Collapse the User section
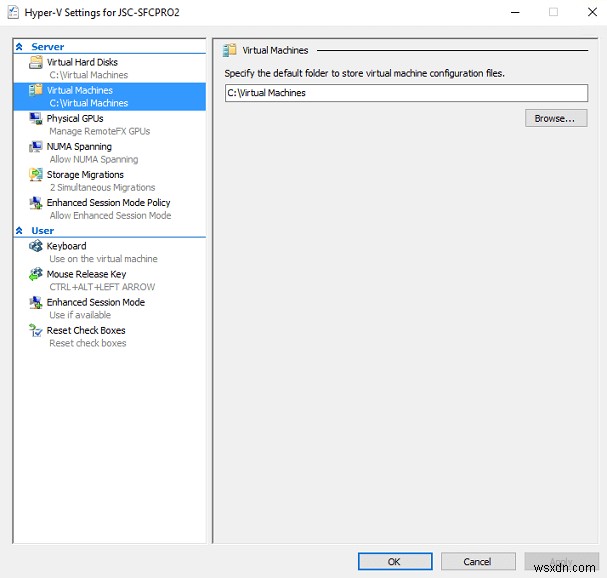The width and height of the screenshot is (607, 578). click(19, 231)
